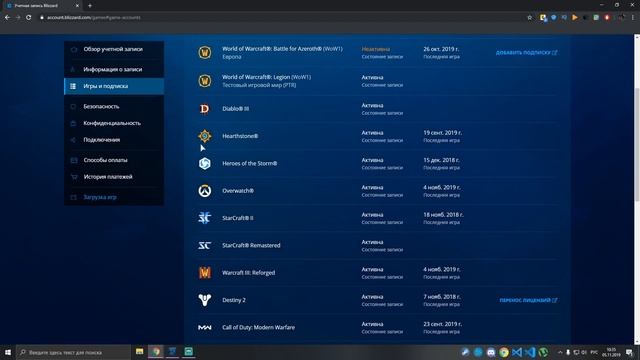Open Информация о записи section
This screenshot has height=360, width=640.
(x=114, y=69)
